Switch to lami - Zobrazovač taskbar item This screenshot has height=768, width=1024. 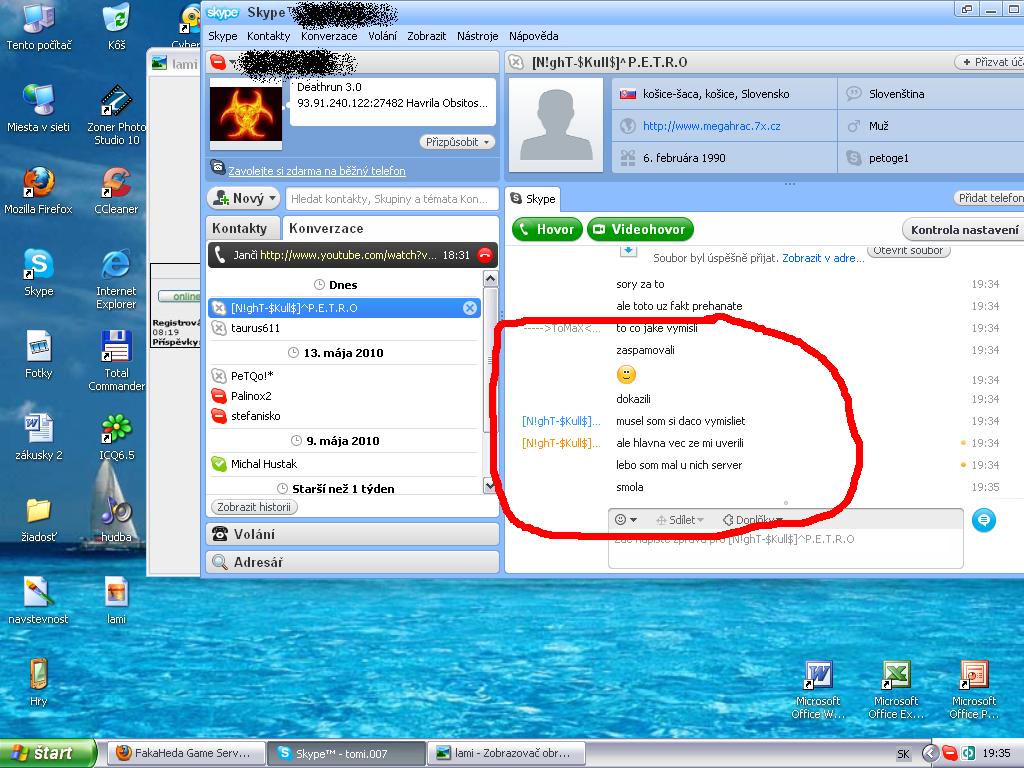coord(506,754)
